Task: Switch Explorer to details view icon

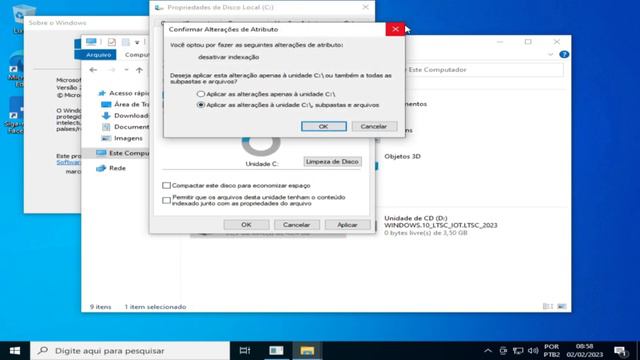Action: tap(548, 307)
